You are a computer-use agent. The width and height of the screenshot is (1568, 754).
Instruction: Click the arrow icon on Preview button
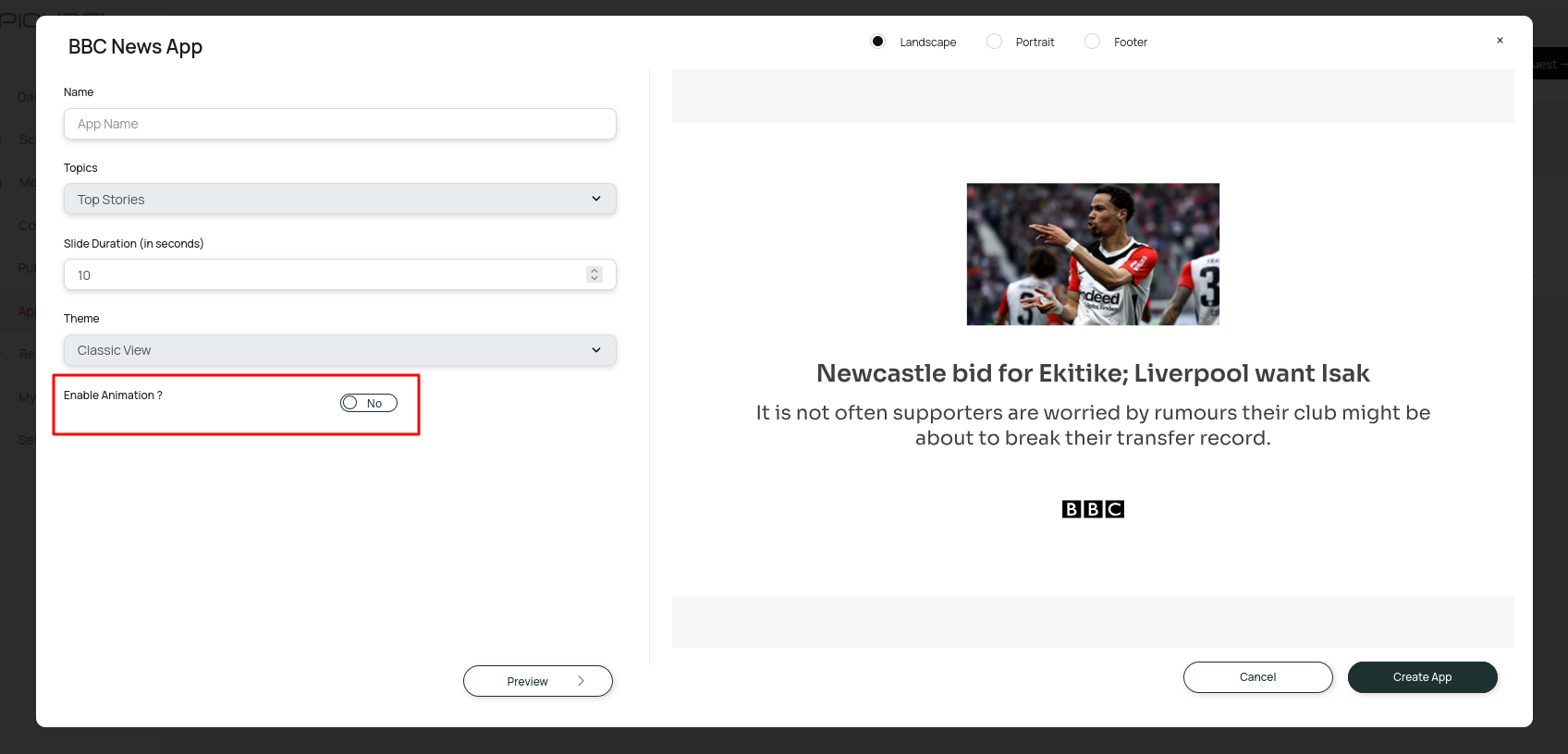581,681
